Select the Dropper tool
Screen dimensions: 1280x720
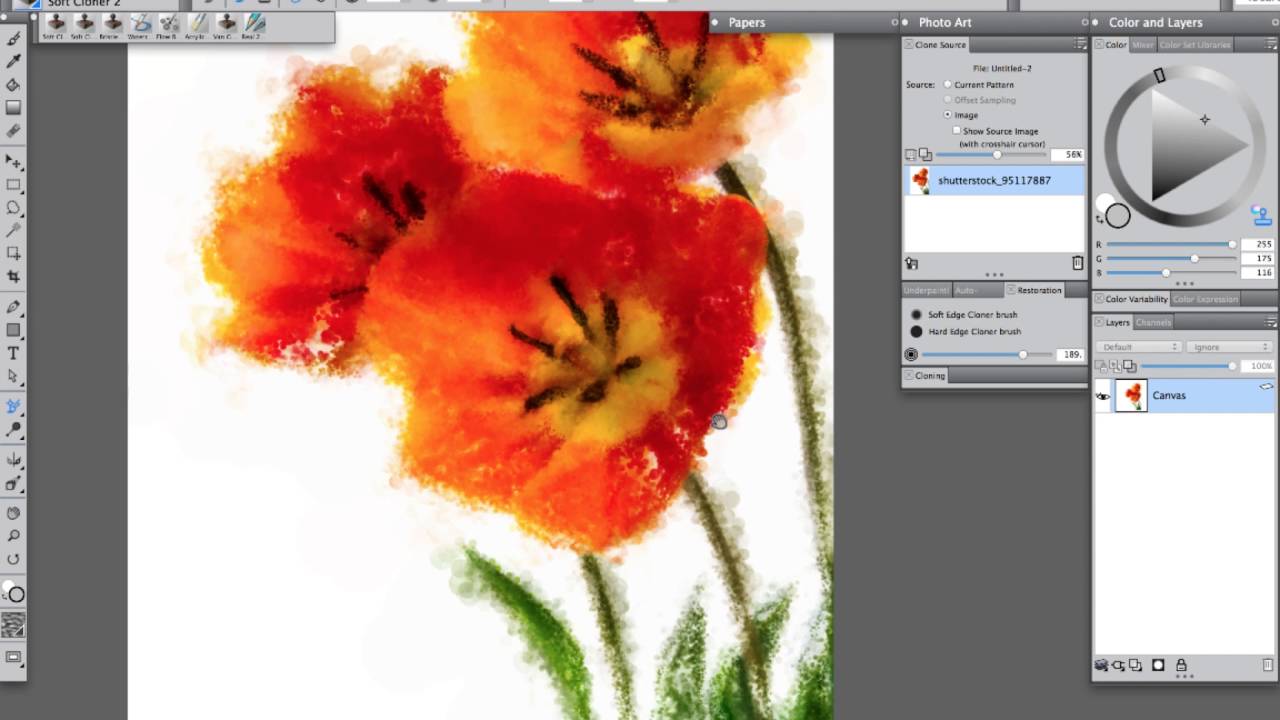coord(14,62)
